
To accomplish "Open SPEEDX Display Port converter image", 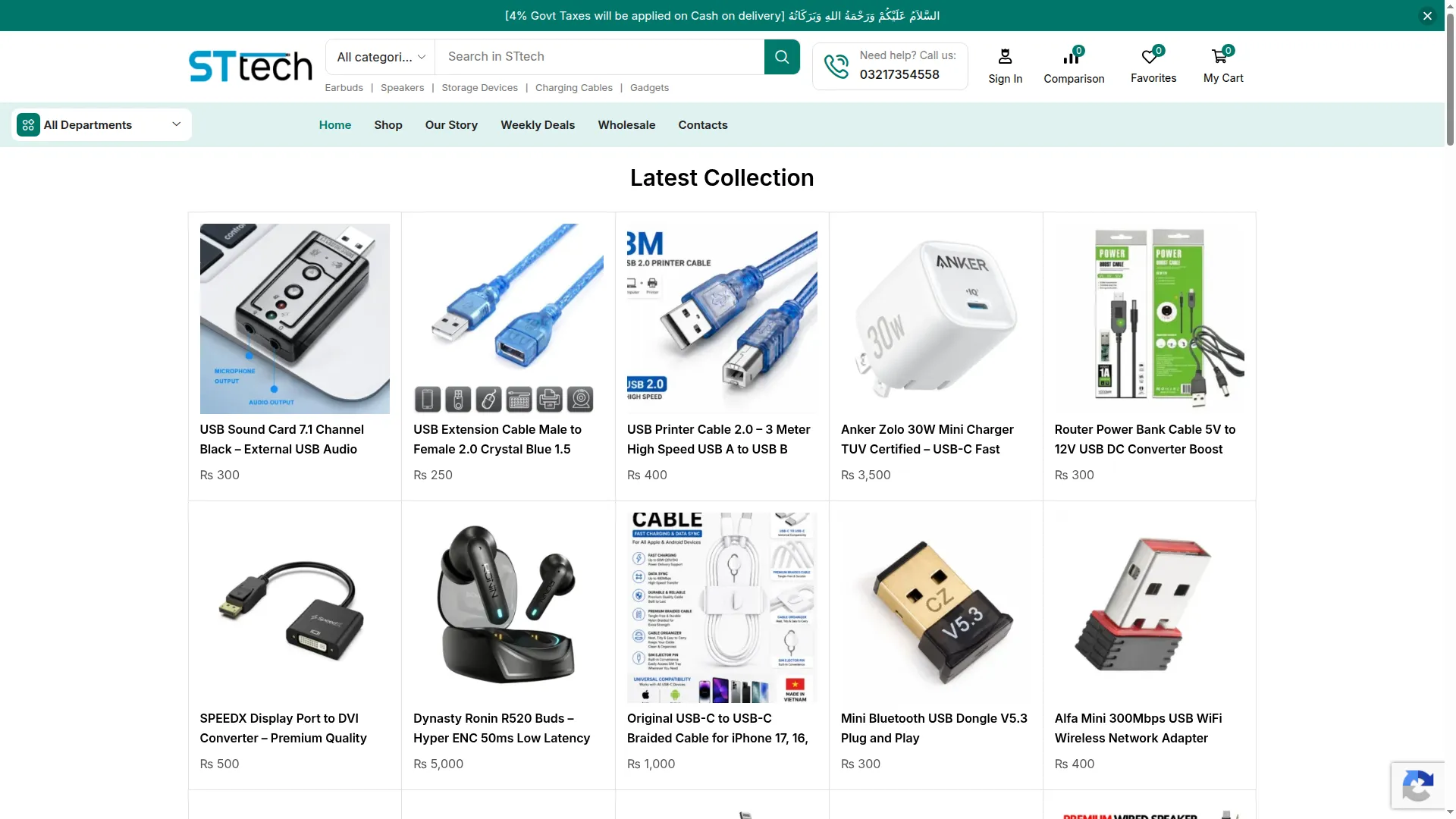I will [x=295, y=607].
